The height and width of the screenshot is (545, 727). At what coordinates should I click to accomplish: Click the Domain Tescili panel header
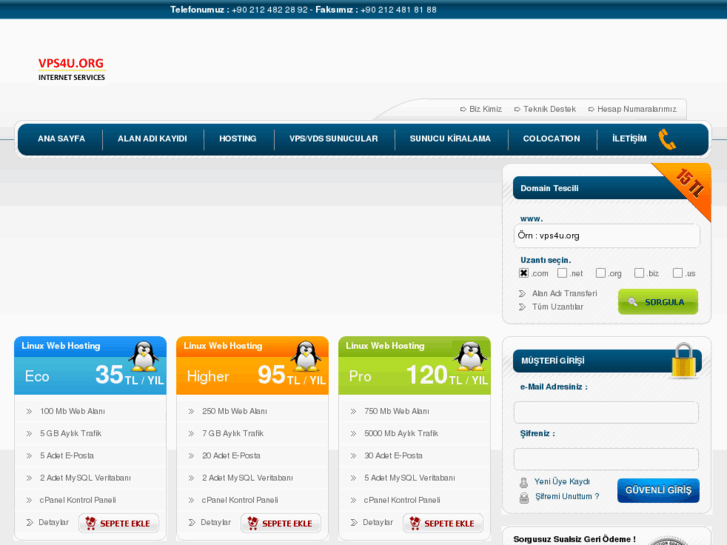pos(607,188)
